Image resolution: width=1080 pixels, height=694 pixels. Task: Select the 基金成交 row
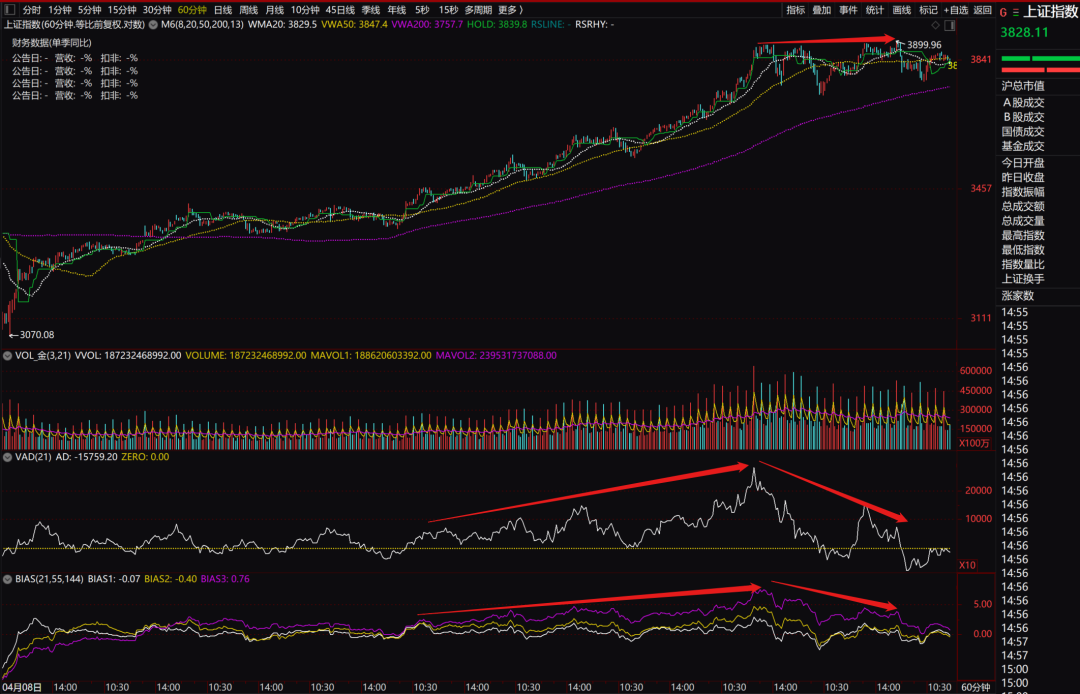click(1023, 146)
